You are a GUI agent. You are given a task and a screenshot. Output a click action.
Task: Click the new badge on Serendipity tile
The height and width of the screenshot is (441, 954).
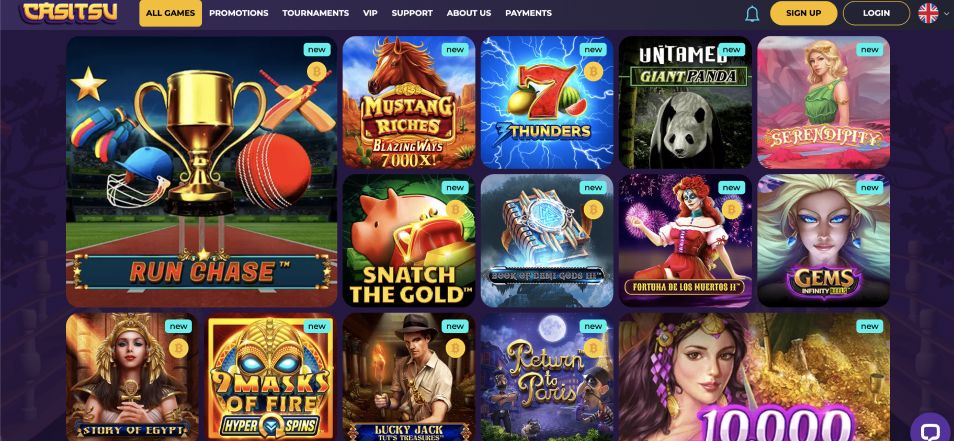[x=869, y=50]
